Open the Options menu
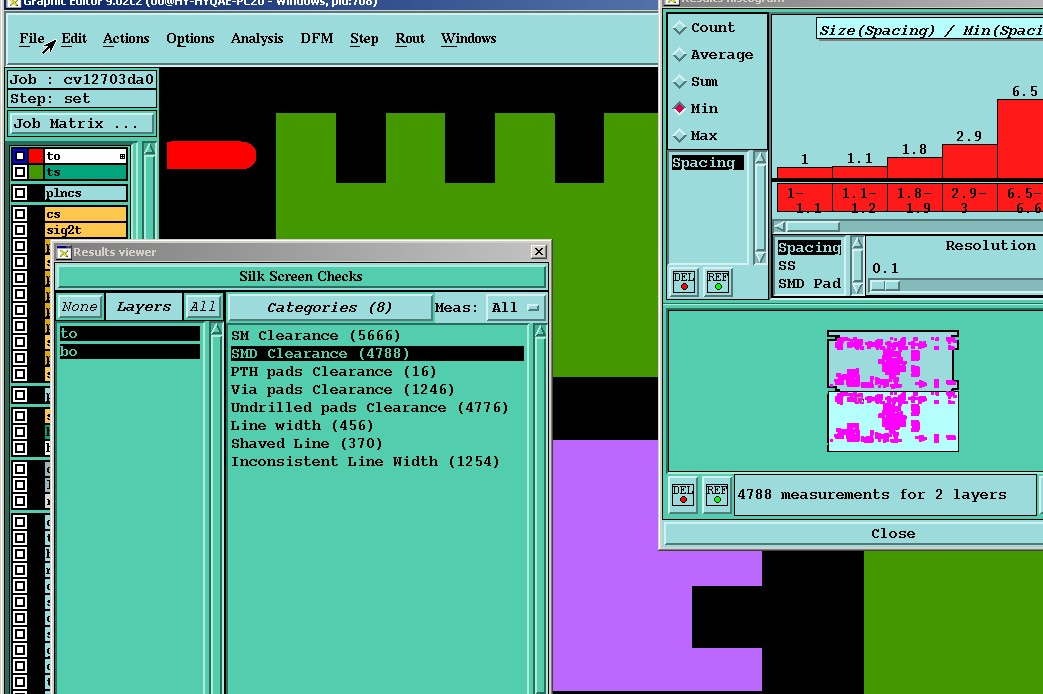1043x694 pixels. click(x=190, y=39)
